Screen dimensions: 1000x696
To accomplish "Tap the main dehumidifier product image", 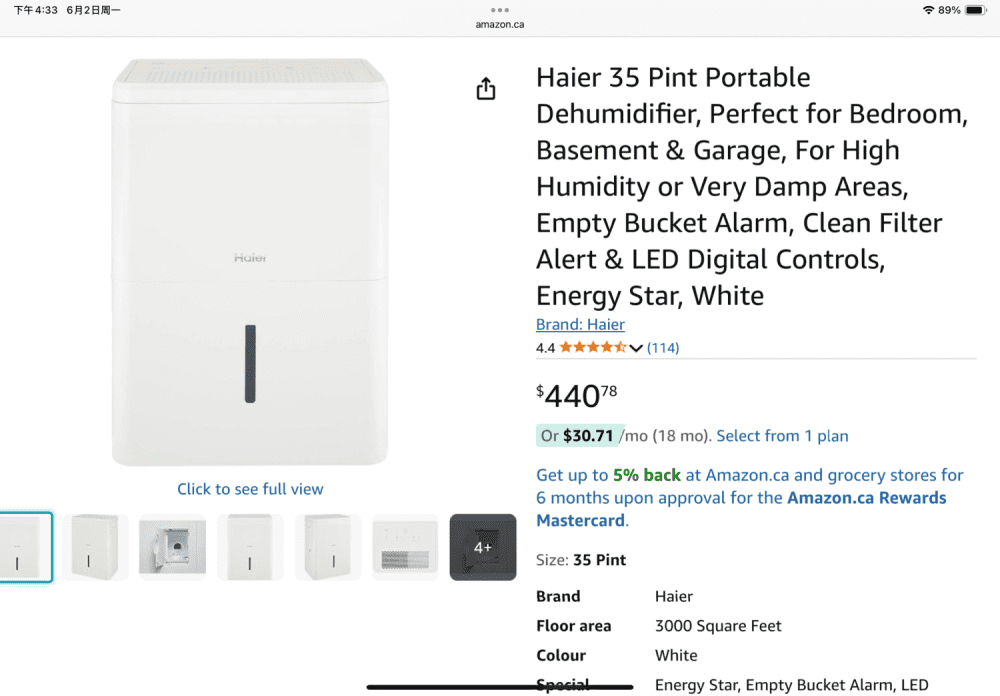I will pyautogui.click(x=249, y=262).
